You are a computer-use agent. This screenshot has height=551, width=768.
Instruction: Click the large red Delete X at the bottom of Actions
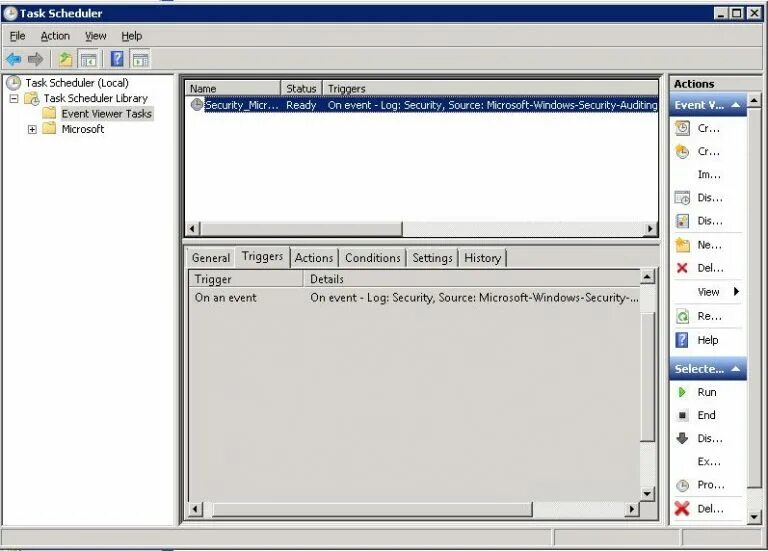682,508
